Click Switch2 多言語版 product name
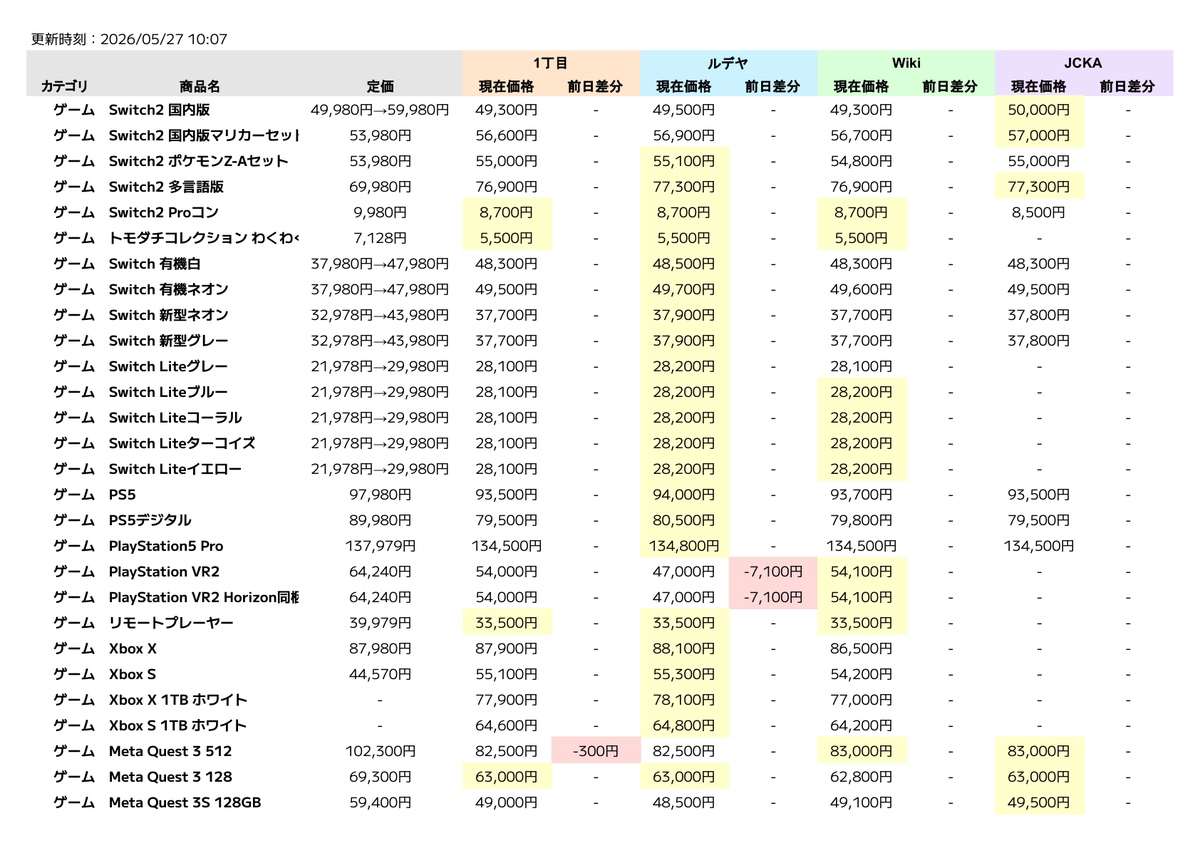The image size is (1200, 848). pyautogui.click(x=166, y=187)
